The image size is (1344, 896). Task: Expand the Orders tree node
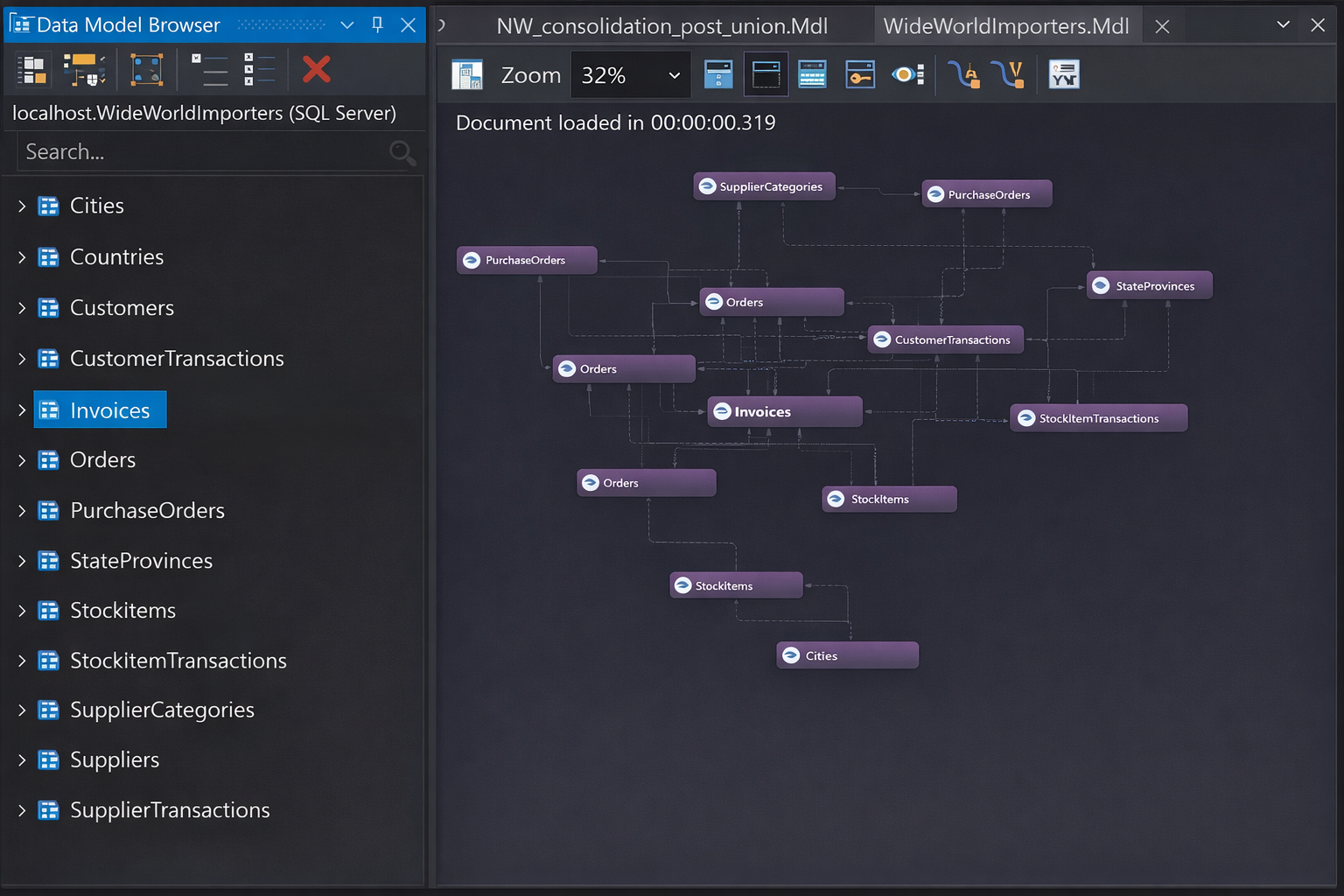click(22, 460)
